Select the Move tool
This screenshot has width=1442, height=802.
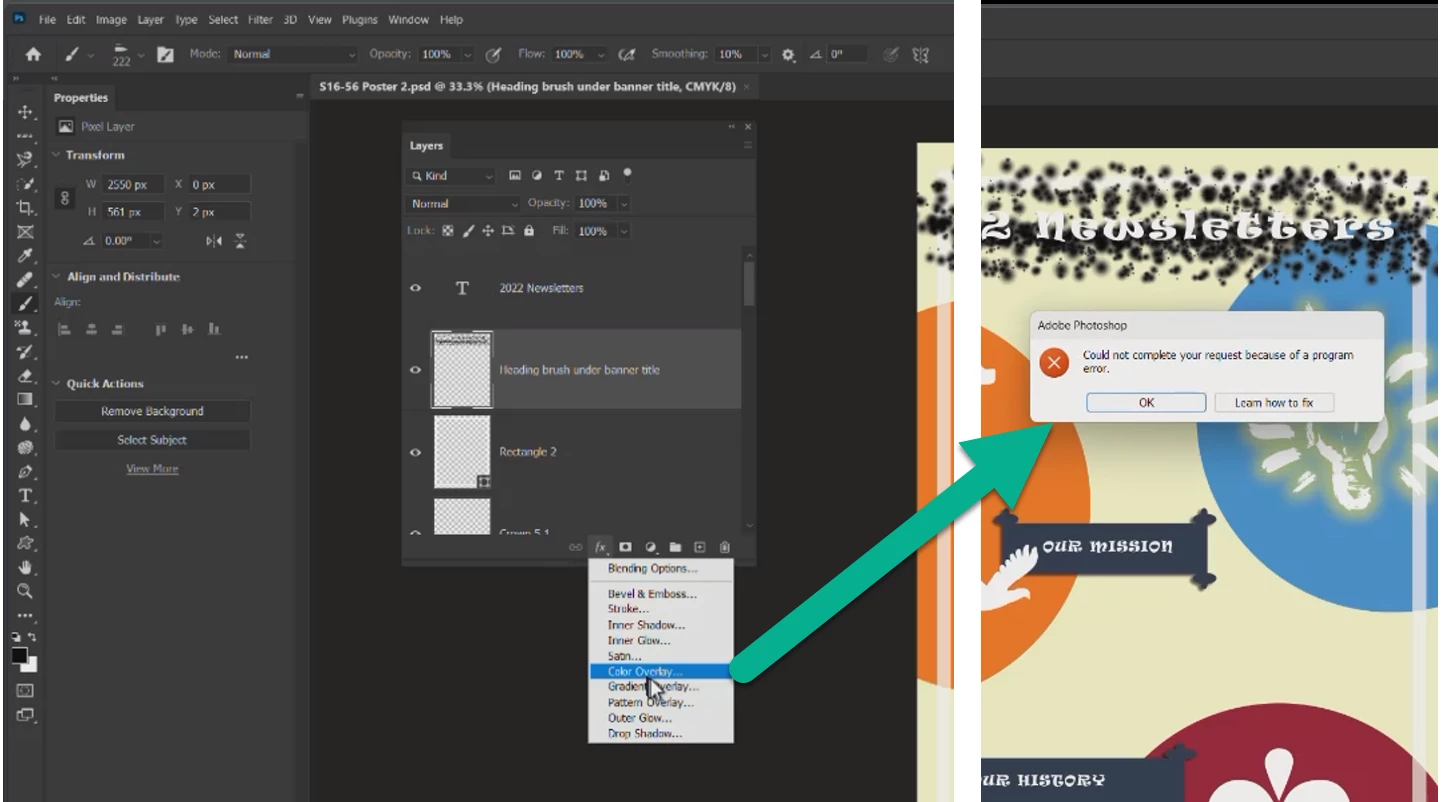(26, 112)
